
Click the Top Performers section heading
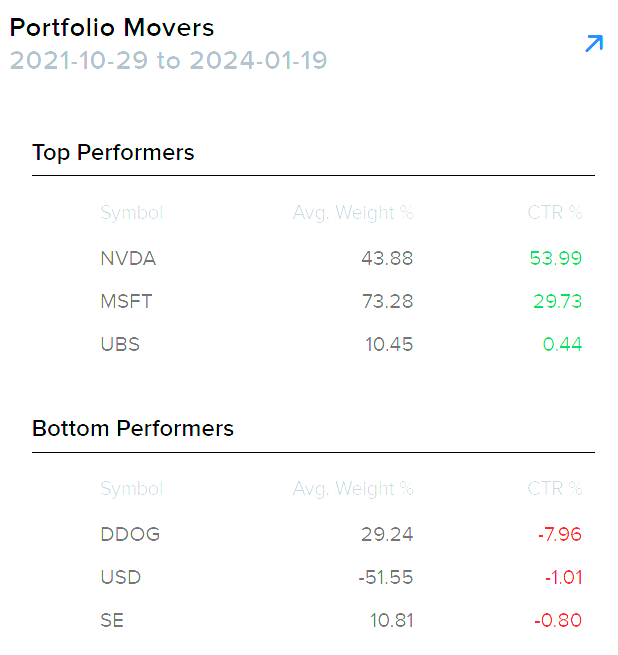pos(113,152)
